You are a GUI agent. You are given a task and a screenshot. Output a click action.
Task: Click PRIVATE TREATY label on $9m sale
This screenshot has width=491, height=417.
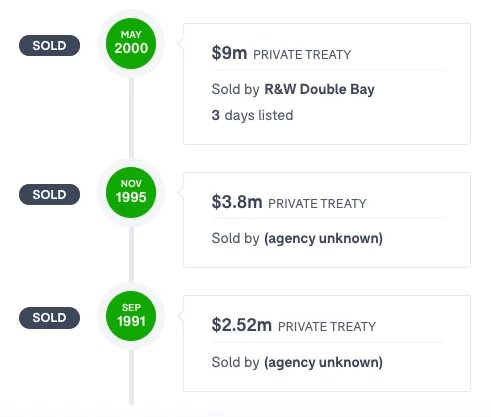tap(302, 55)
